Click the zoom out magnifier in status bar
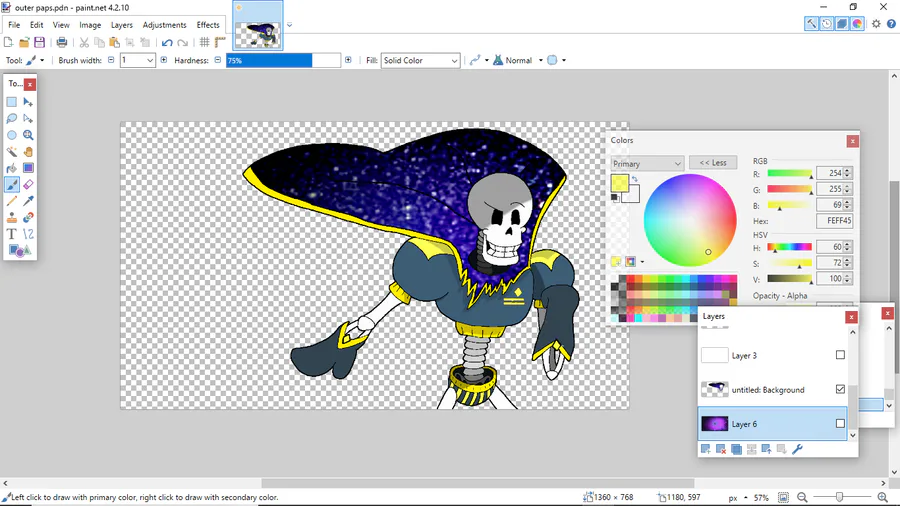Image resolution: width=900 pixels, height=506 pixels. [x=802, y=497]
